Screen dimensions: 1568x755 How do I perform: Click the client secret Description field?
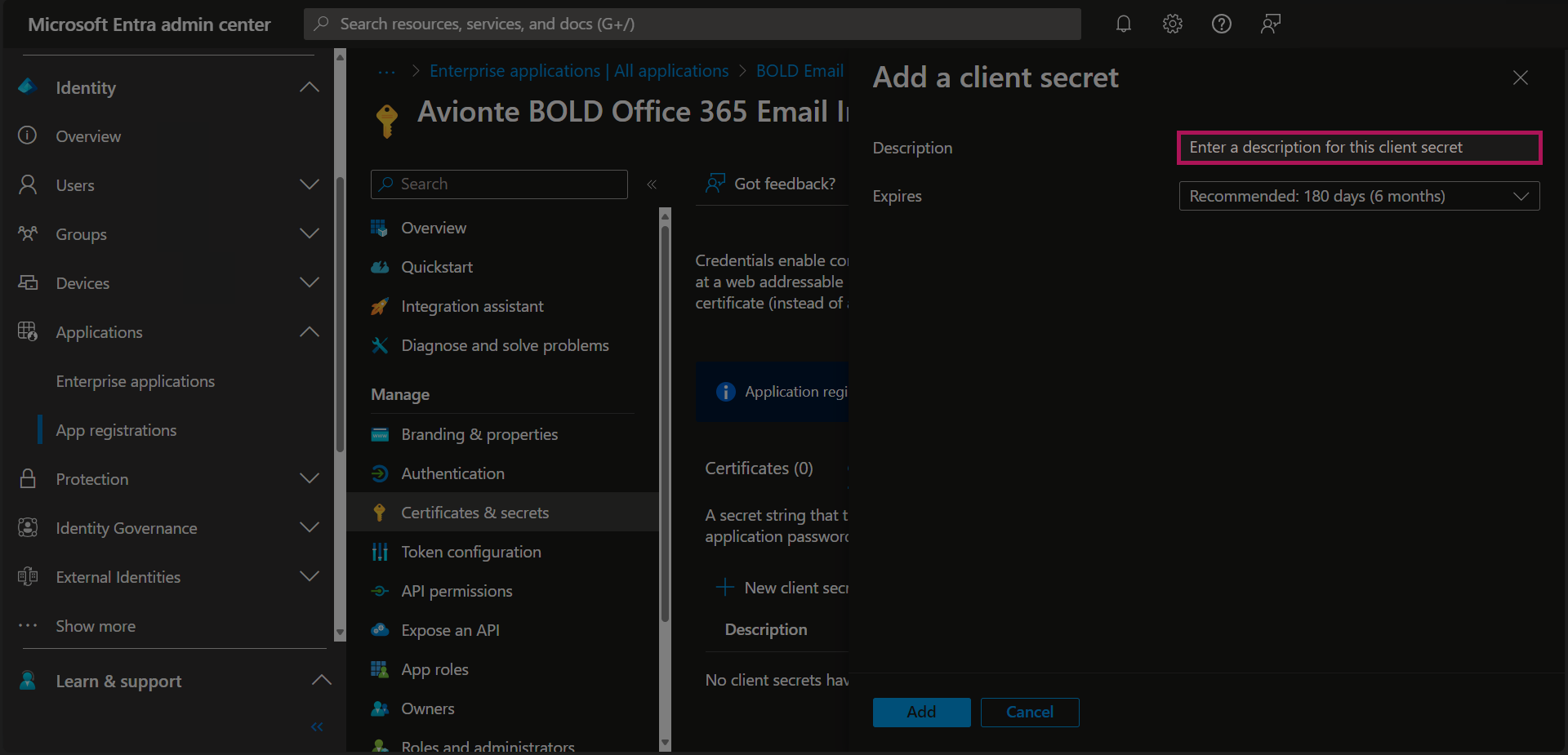[1359, 148]
